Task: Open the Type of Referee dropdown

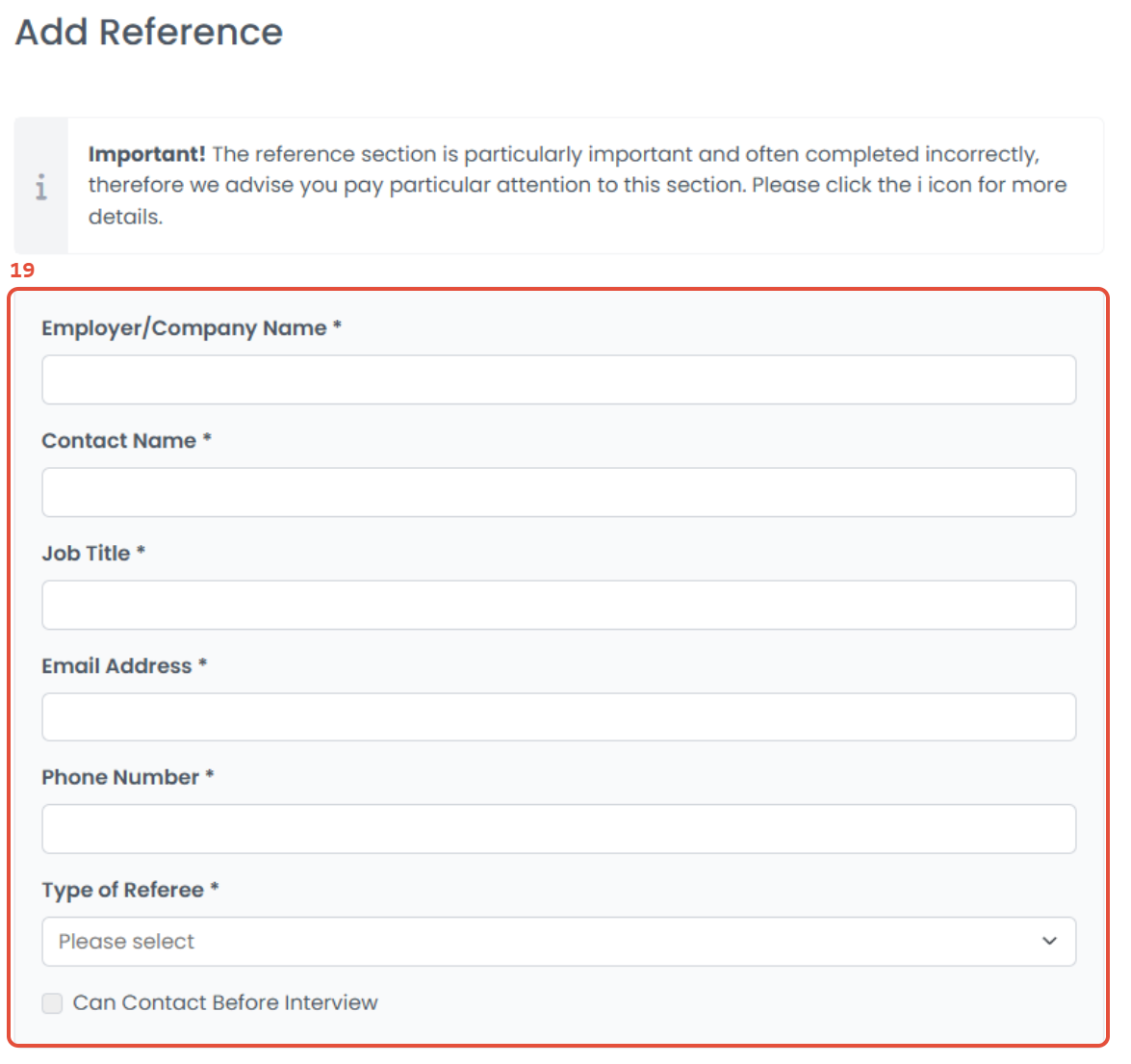Action: pyautogui.click(x=558, y=942)
